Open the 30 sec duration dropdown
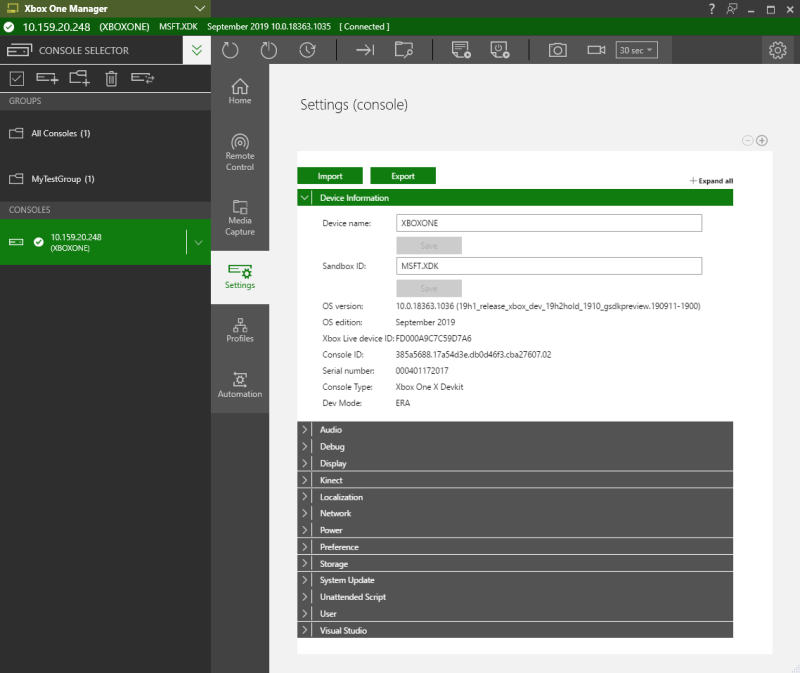This screenshot has height=673, width=800. coord(636,50)
